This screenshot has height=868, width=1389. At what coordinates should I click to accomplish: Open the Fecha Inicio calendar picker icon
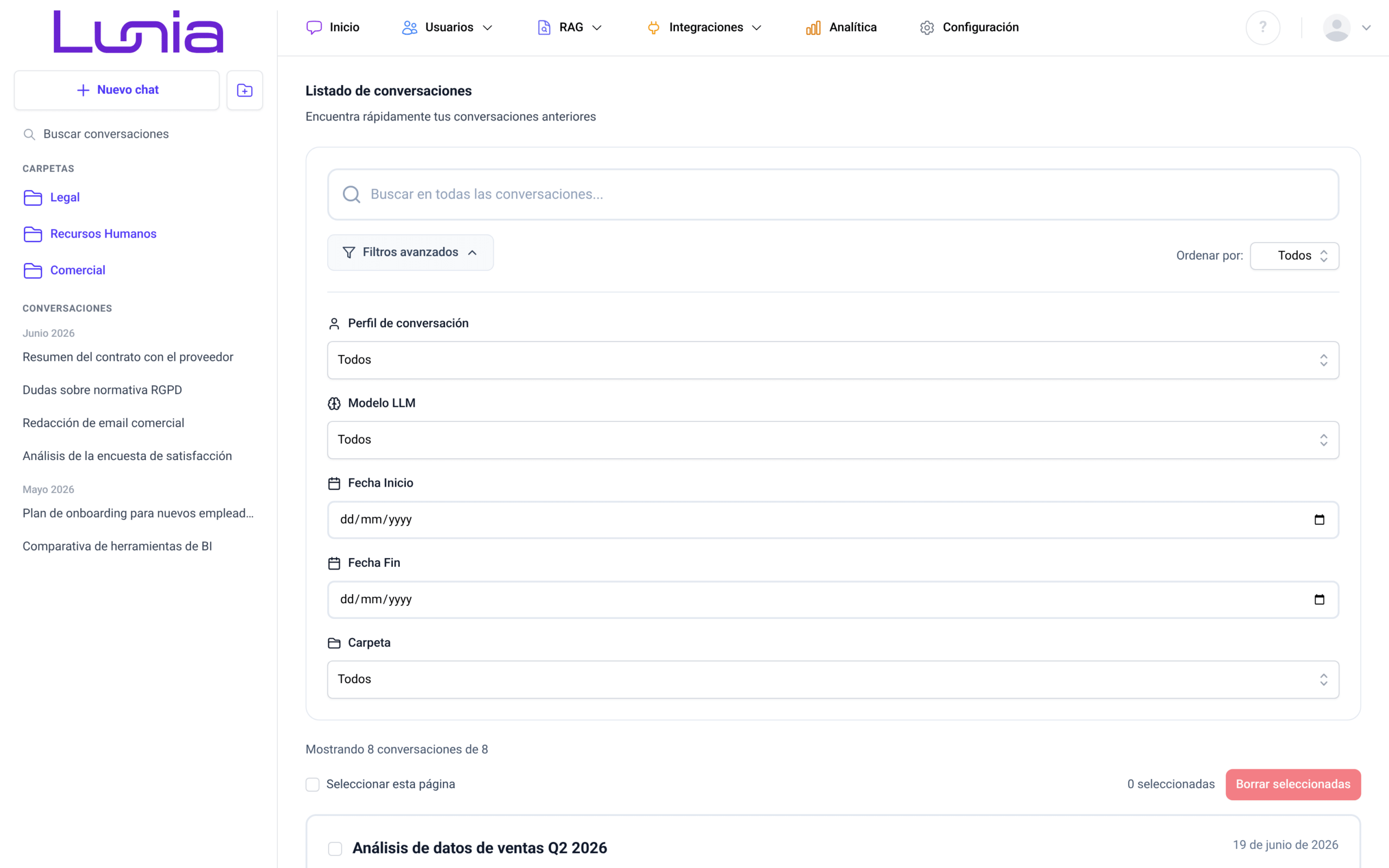pos(1319,520)
